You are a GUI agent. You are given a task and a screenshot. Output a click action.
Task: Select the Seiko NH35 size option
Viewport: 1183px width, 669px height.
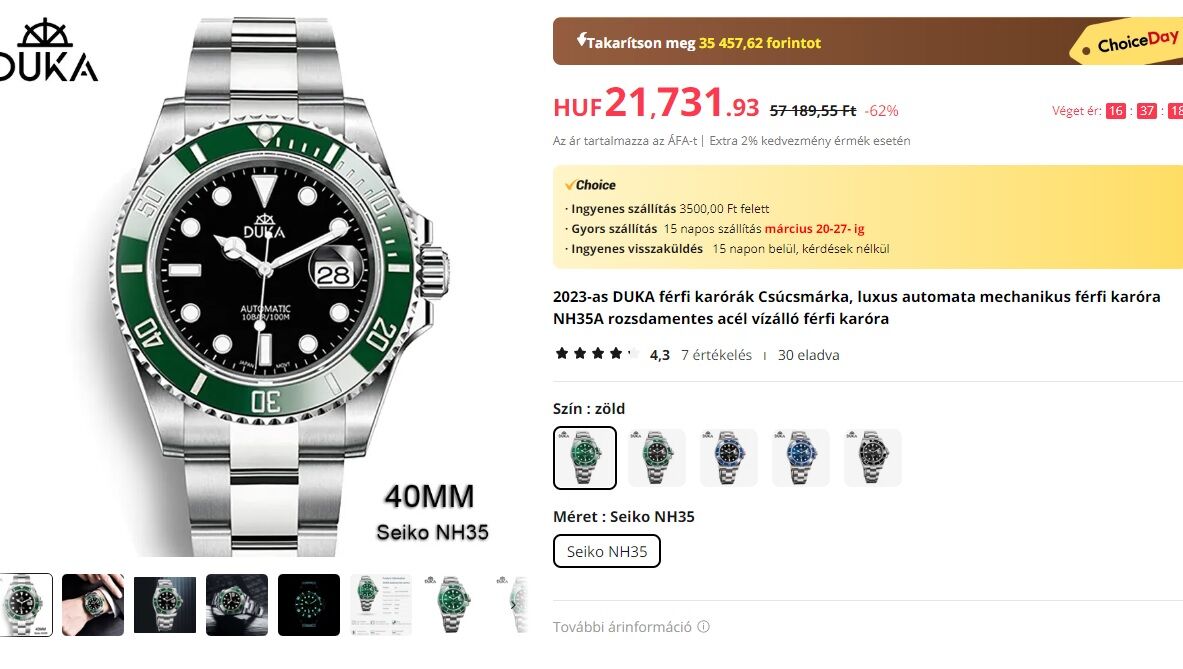pos(607,551)
